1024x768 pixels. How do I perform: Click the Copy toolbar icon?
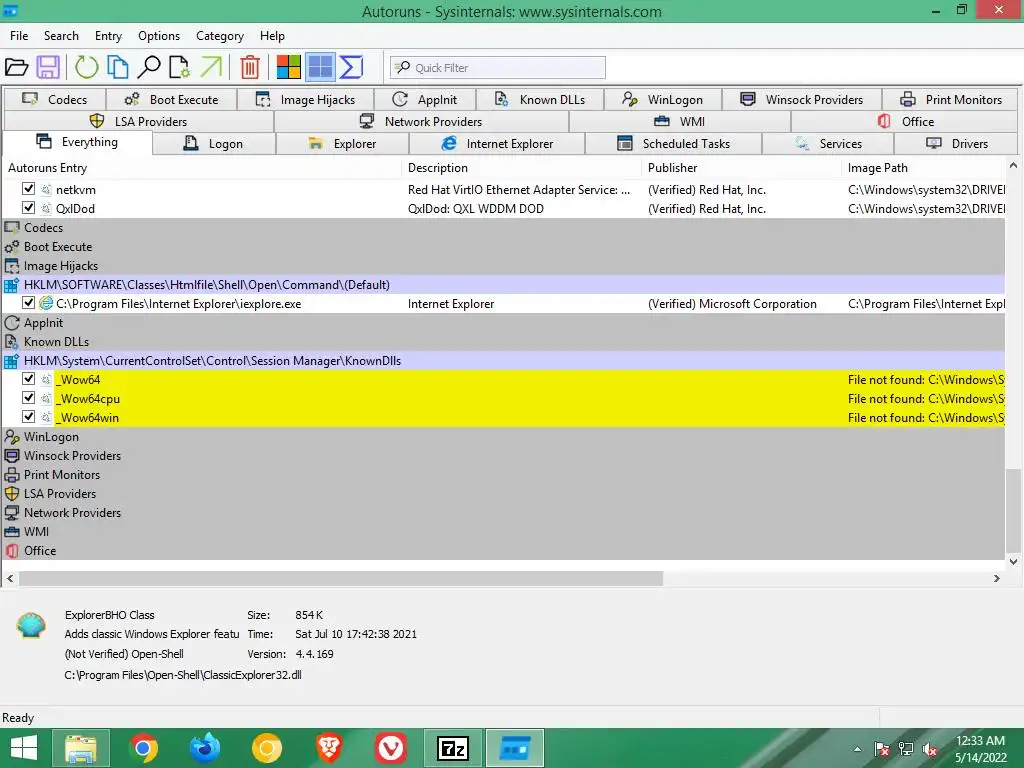coord(118,67)
